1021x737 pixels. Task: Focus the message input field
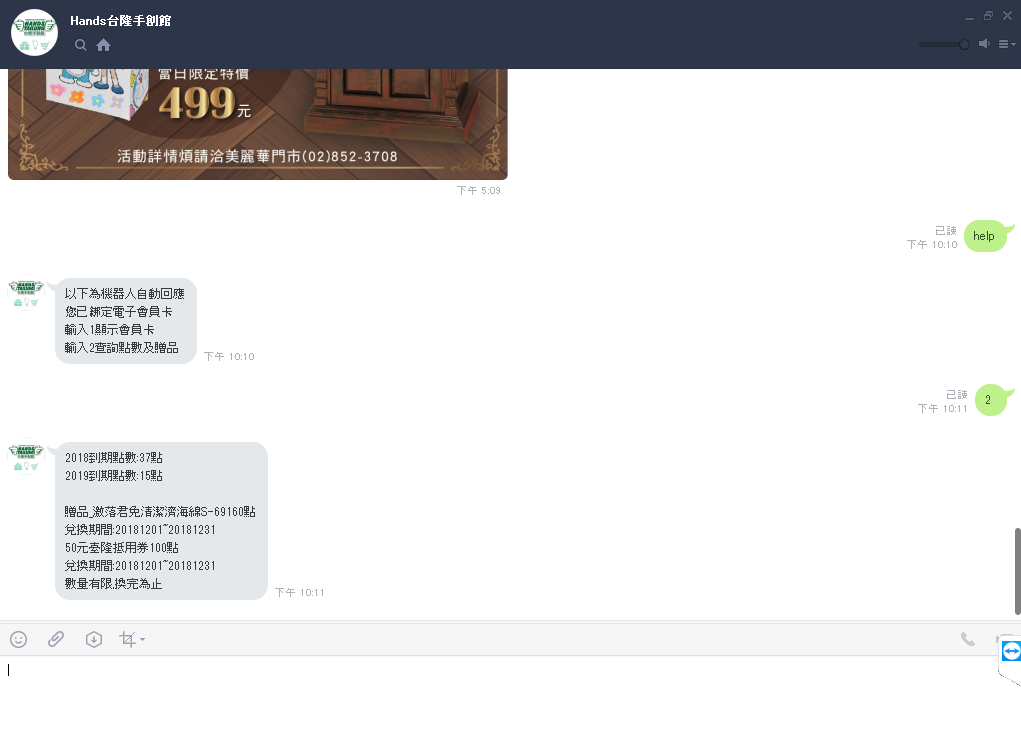(501, 695)
